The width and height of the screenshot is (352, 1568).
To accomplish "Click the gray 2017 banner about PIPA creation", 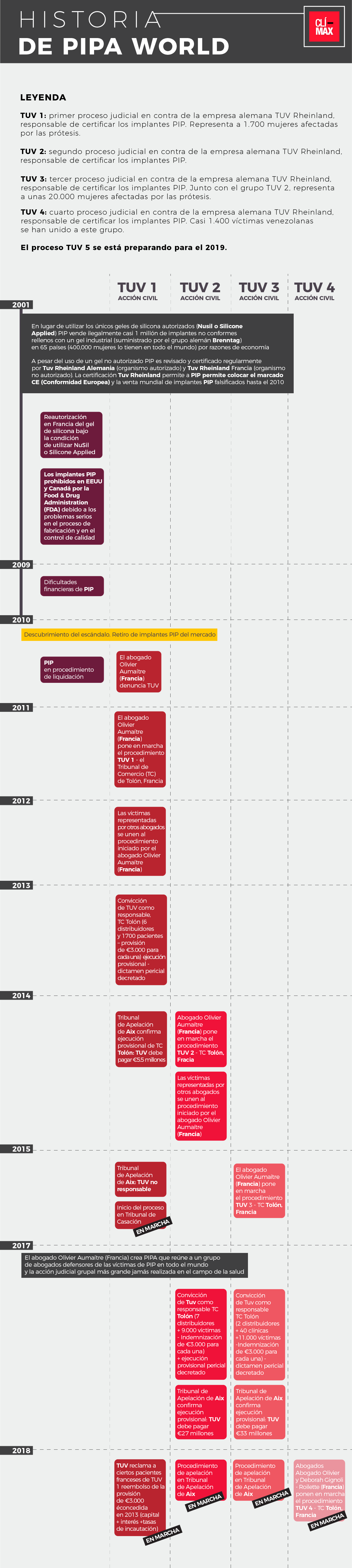I will tap(135, 1264).
